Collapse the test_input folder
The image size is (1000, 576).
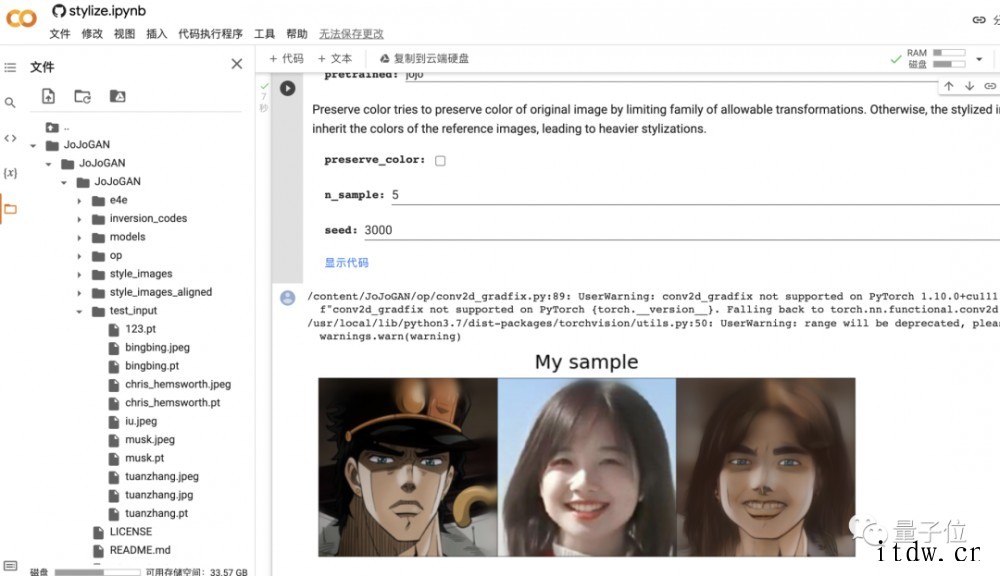(79, 312)
